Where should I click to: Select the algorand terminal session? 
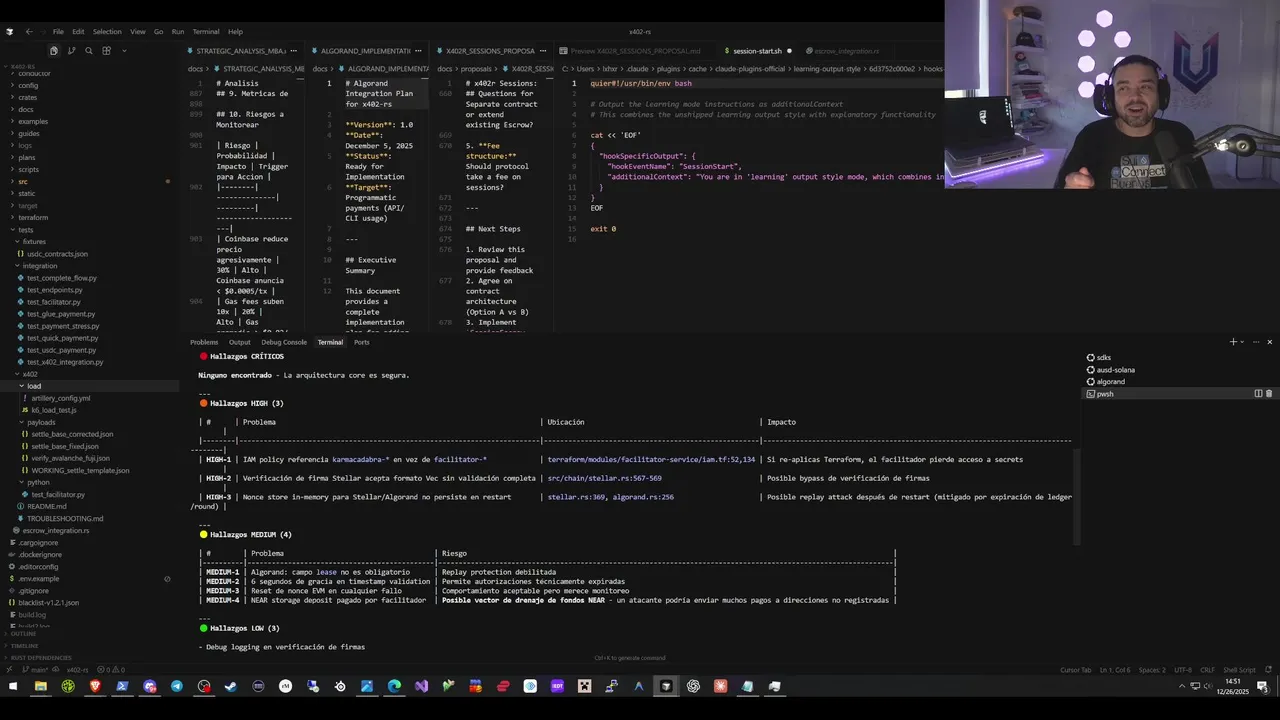coord(1180,382)
